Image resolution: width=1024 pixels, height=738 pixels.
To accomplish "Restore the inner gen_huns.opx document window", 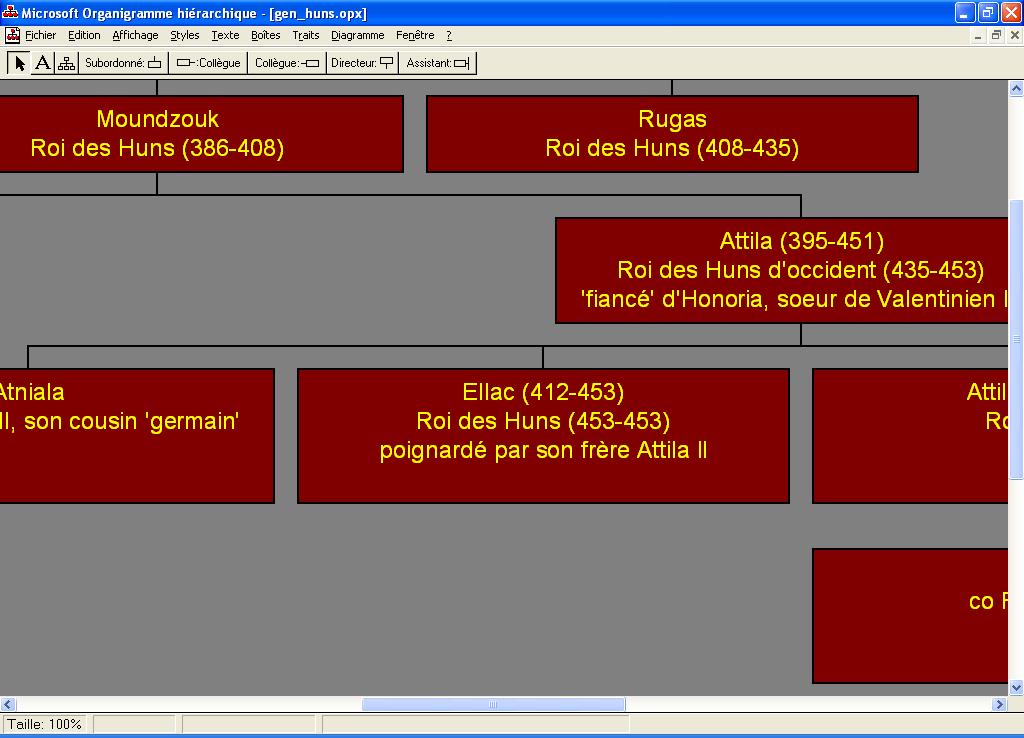I will click(x=996, y=35).
